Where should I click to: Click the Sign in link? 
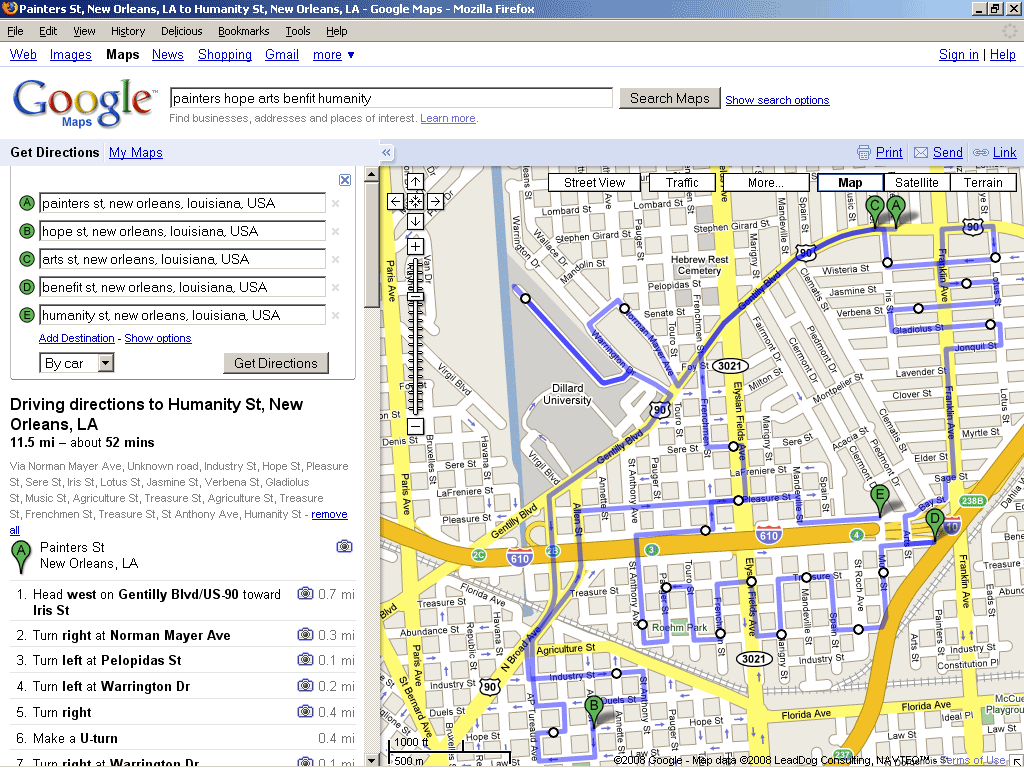point(959,55)
